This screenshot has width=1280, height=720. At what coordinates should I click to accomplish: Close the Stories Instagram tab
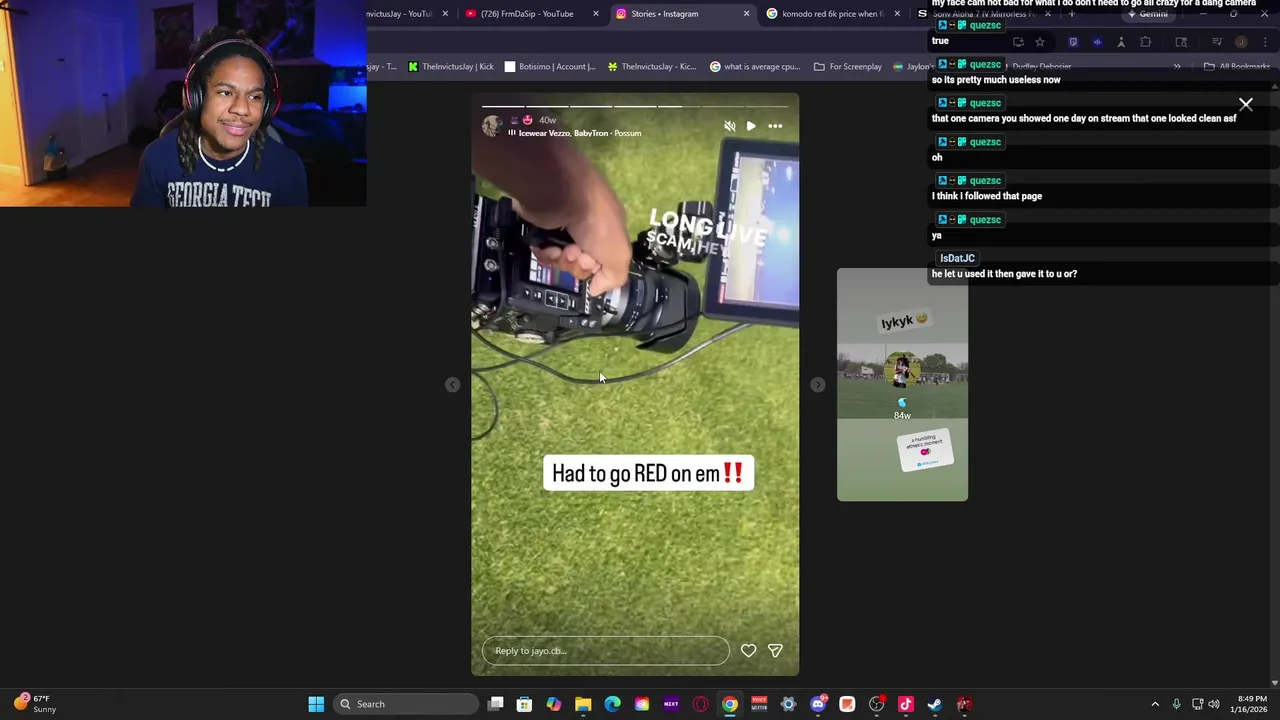pos(746,14)
